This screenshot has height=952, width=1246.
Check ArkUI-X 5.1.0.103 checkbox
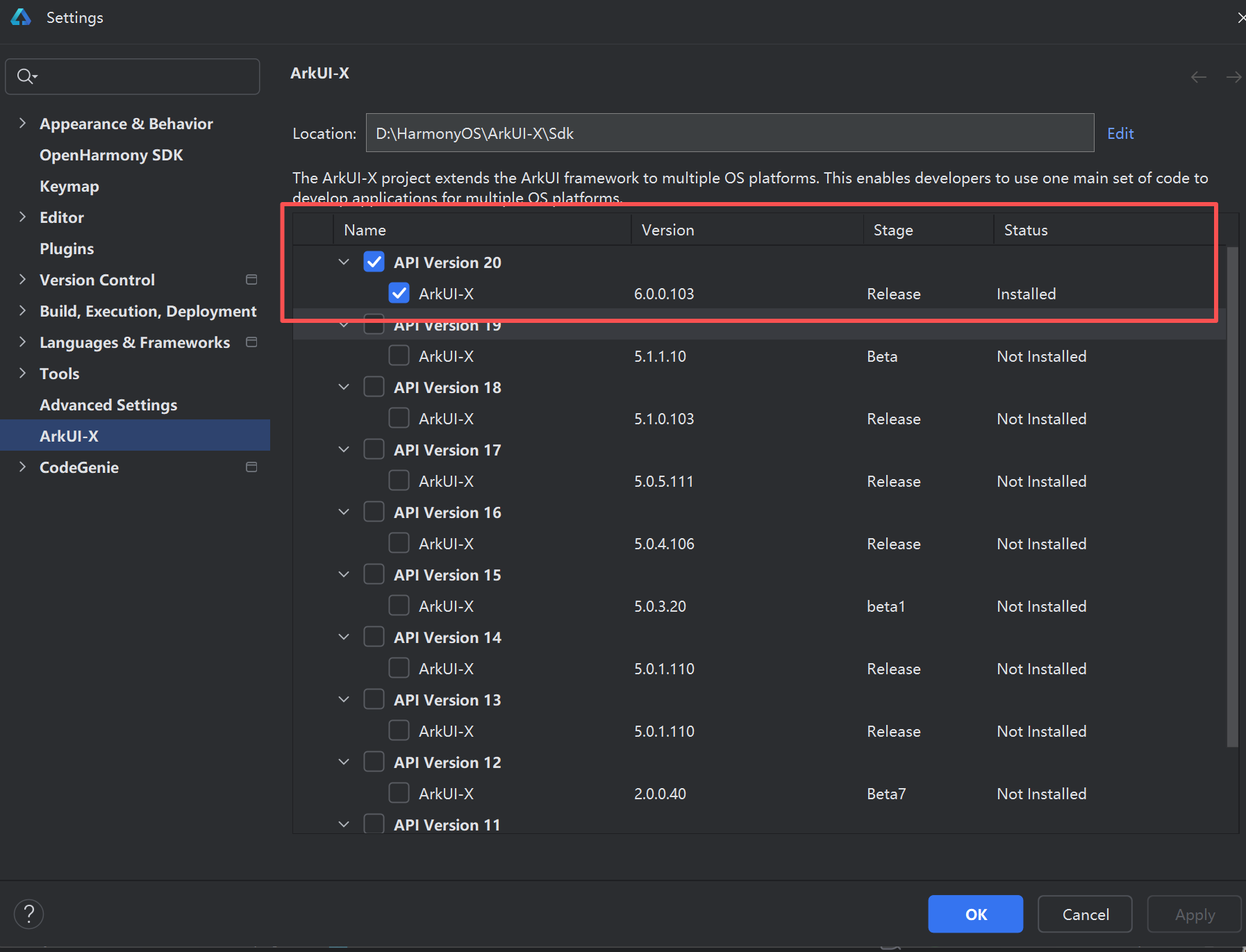(x=399, y=418)
